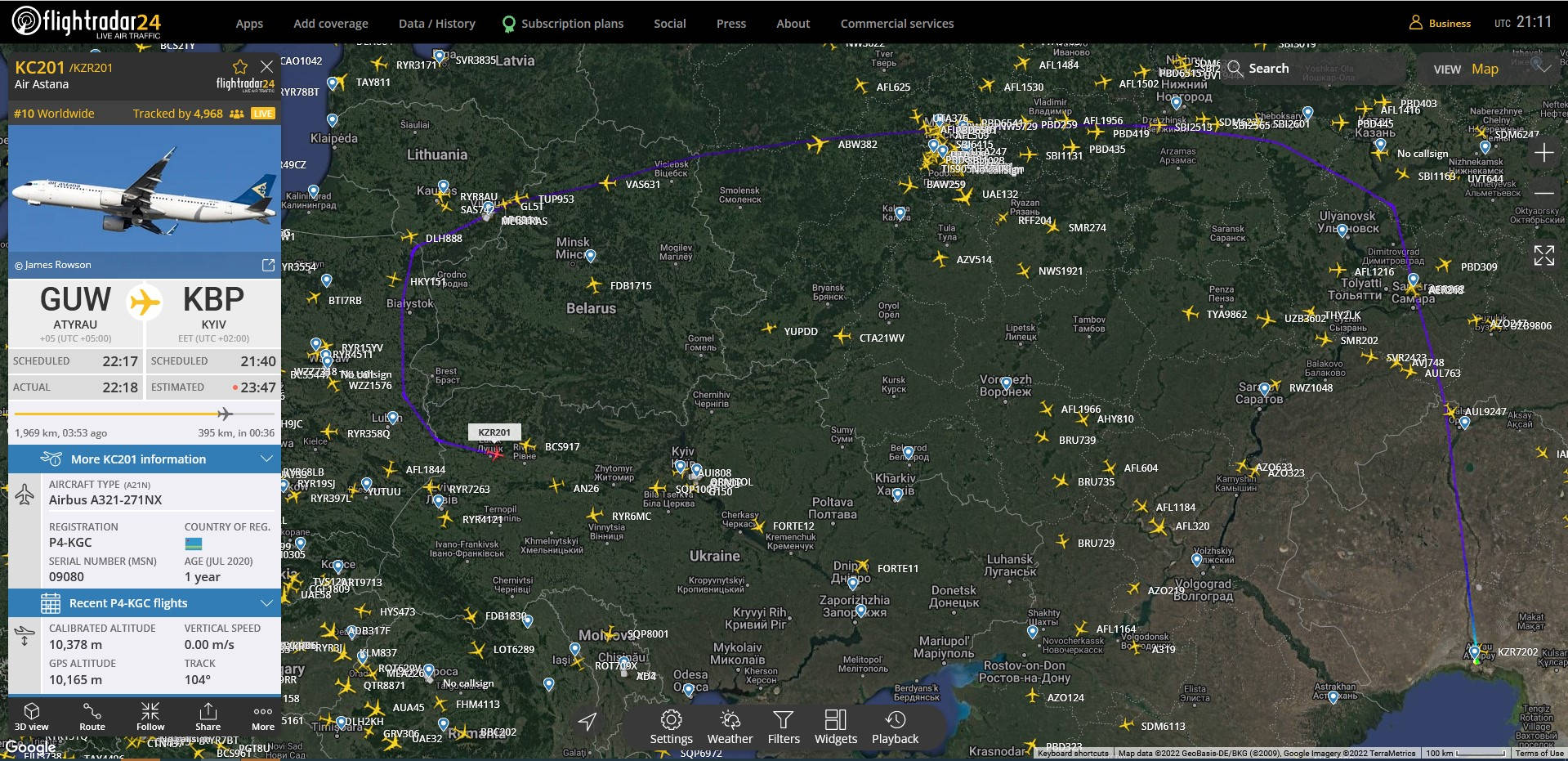The width and height of the screenshot is (1568, 761).
Task: Click the flight progress bar
Action: [145, 414]
